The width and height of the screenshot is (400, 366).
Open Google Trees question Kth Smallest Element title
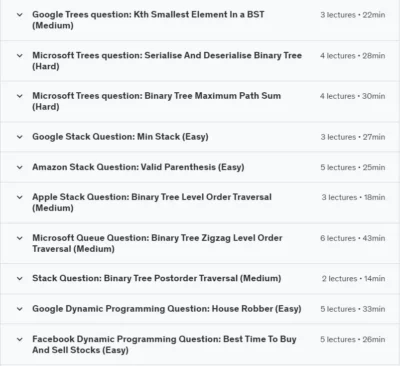coord(148,20)
